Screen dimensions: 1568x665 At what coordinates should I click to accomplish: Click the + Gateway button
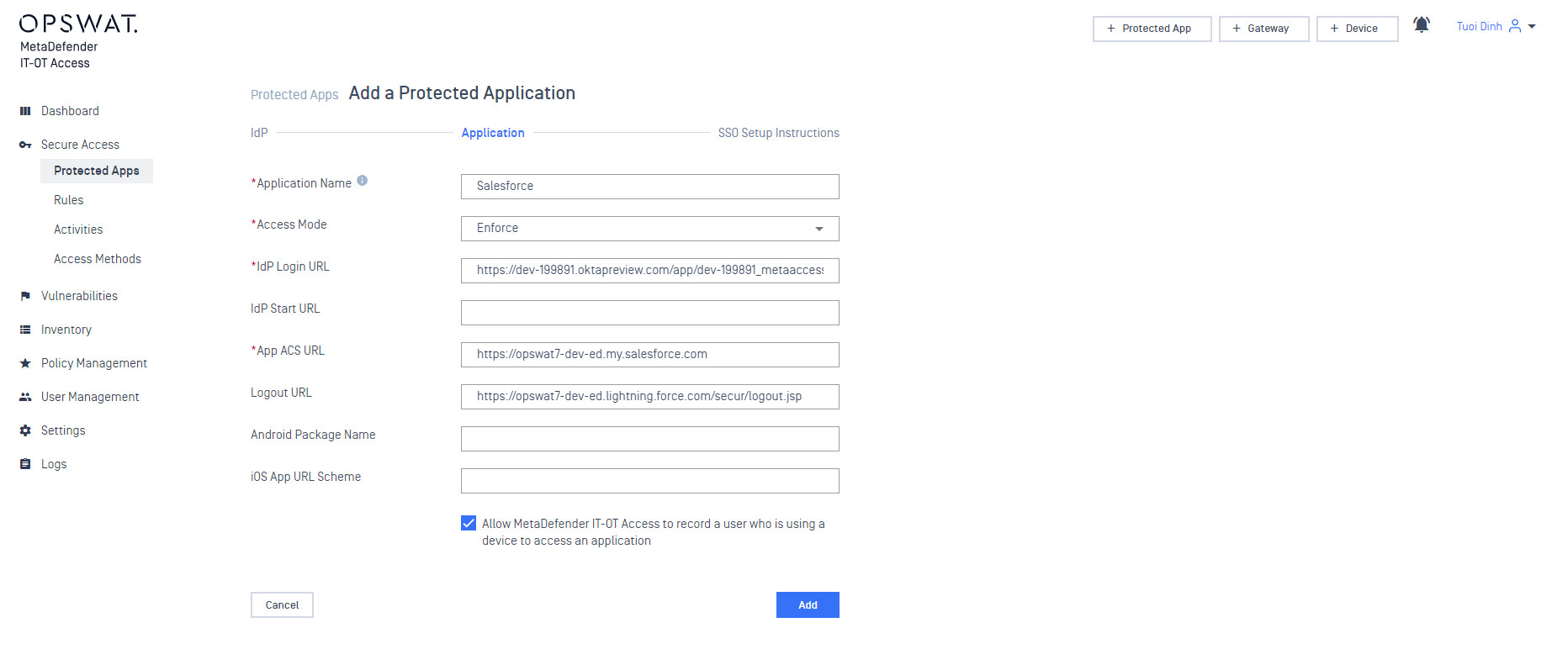click(x=1264, y=29)
